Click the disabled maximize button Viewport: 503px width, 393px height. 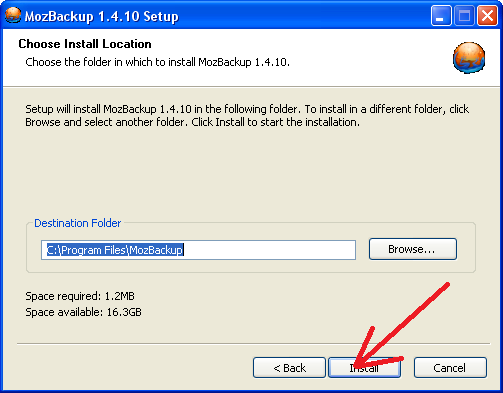(464, 15)
